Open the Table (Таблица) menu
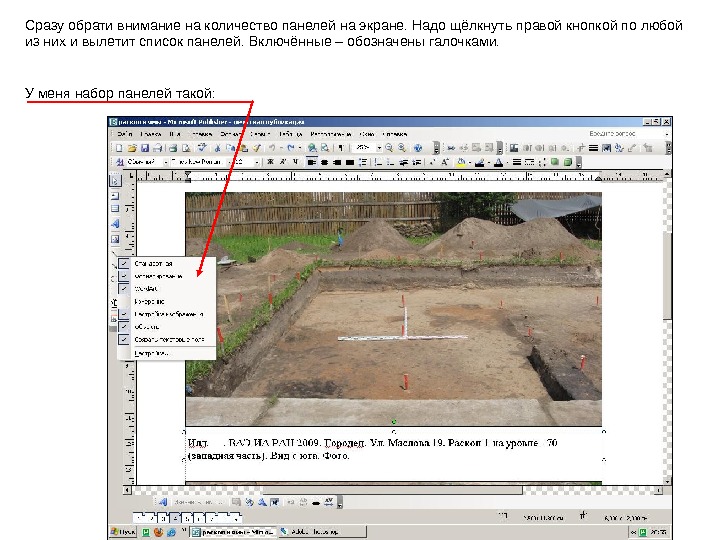Screen dimensions: 720x540 point(291,134)
